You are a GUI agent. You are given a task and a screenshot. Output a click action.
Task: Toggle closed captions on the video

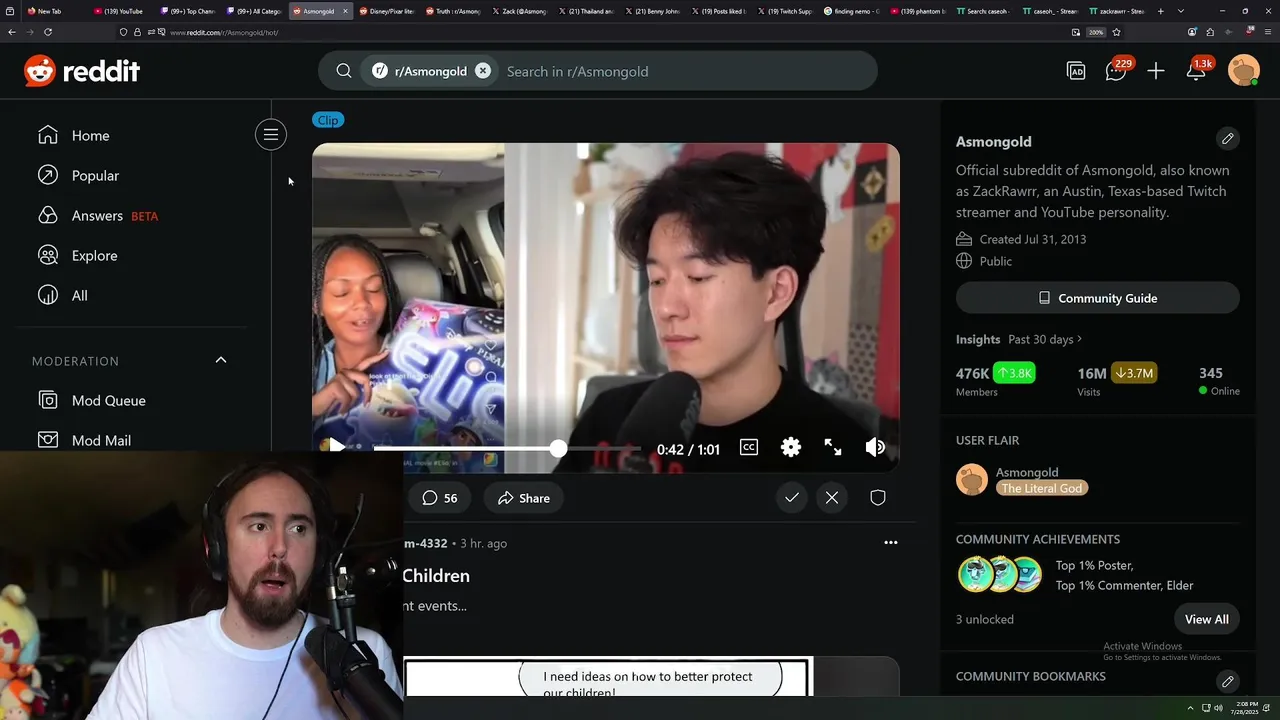pyautogui.click(x=749, y=447)
